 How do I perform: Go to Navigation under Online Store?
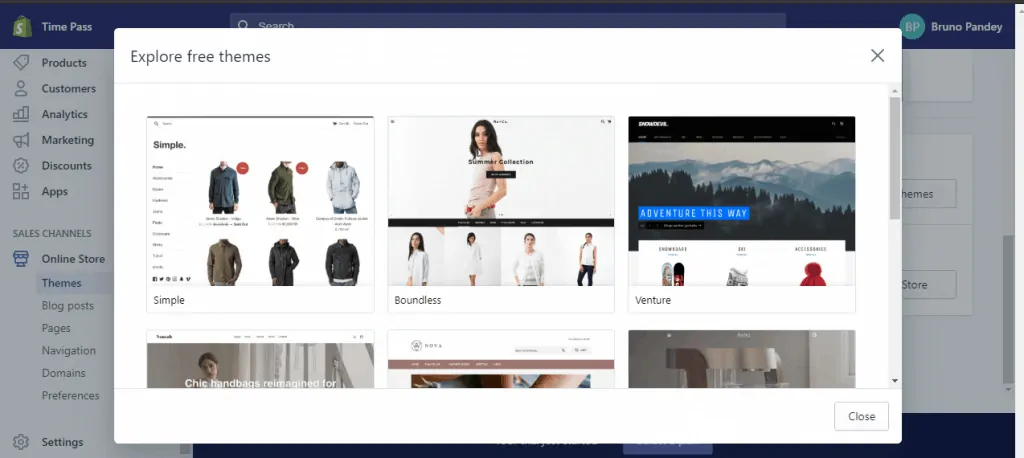pos(69,351)
